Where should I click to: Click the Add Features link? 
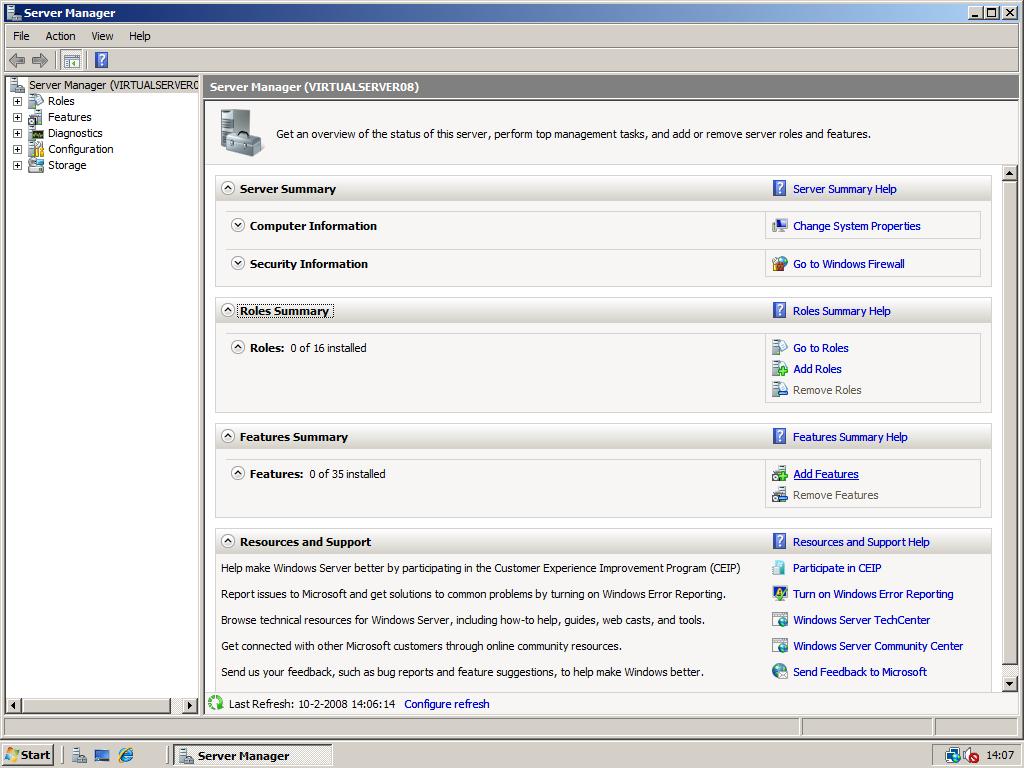tap(825, 474)
